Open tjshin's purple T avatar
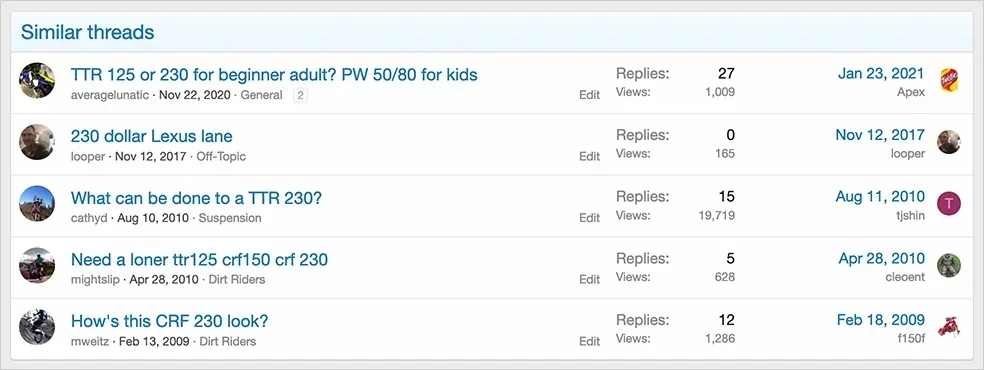984x370 pixels. point(949,203)
